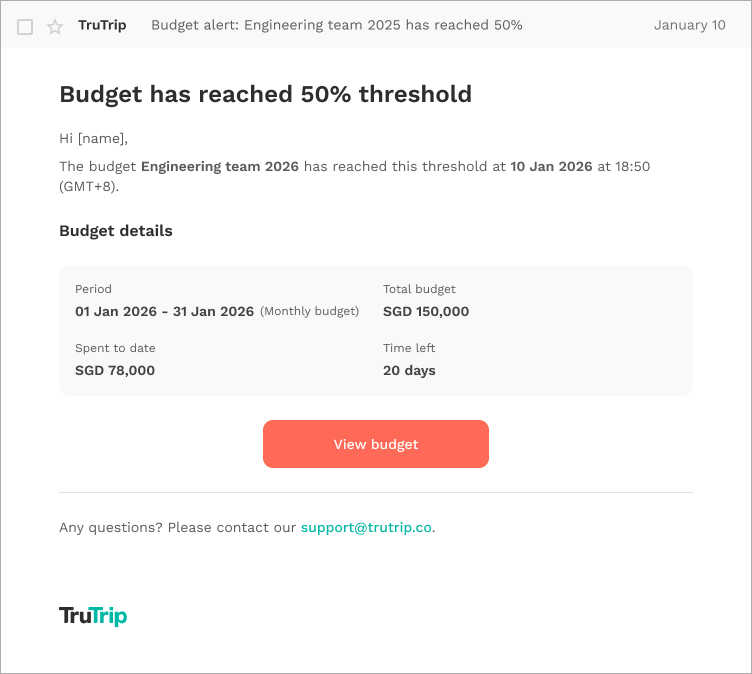Star the TruTrip budget alert email

[x=55, y=27]
